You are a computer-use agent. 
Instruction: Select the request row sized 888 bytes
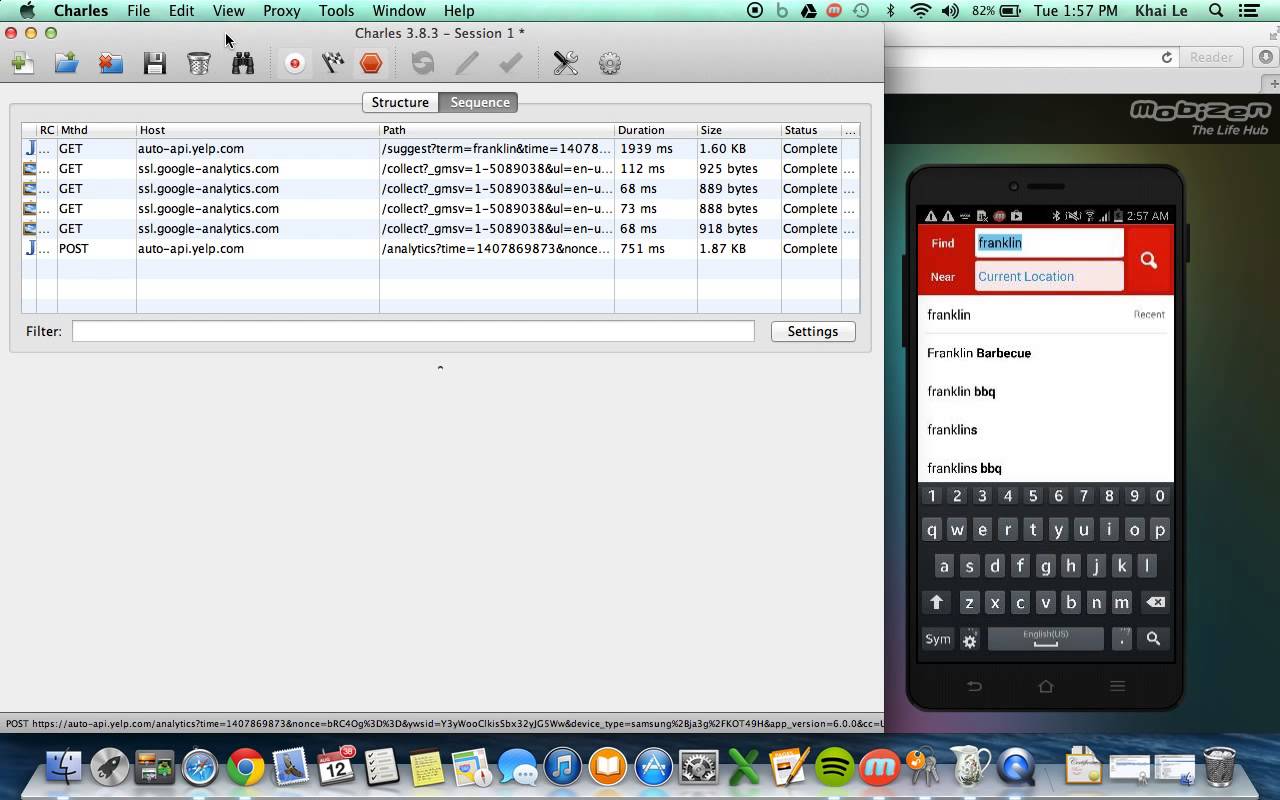[x=440, y=208]
